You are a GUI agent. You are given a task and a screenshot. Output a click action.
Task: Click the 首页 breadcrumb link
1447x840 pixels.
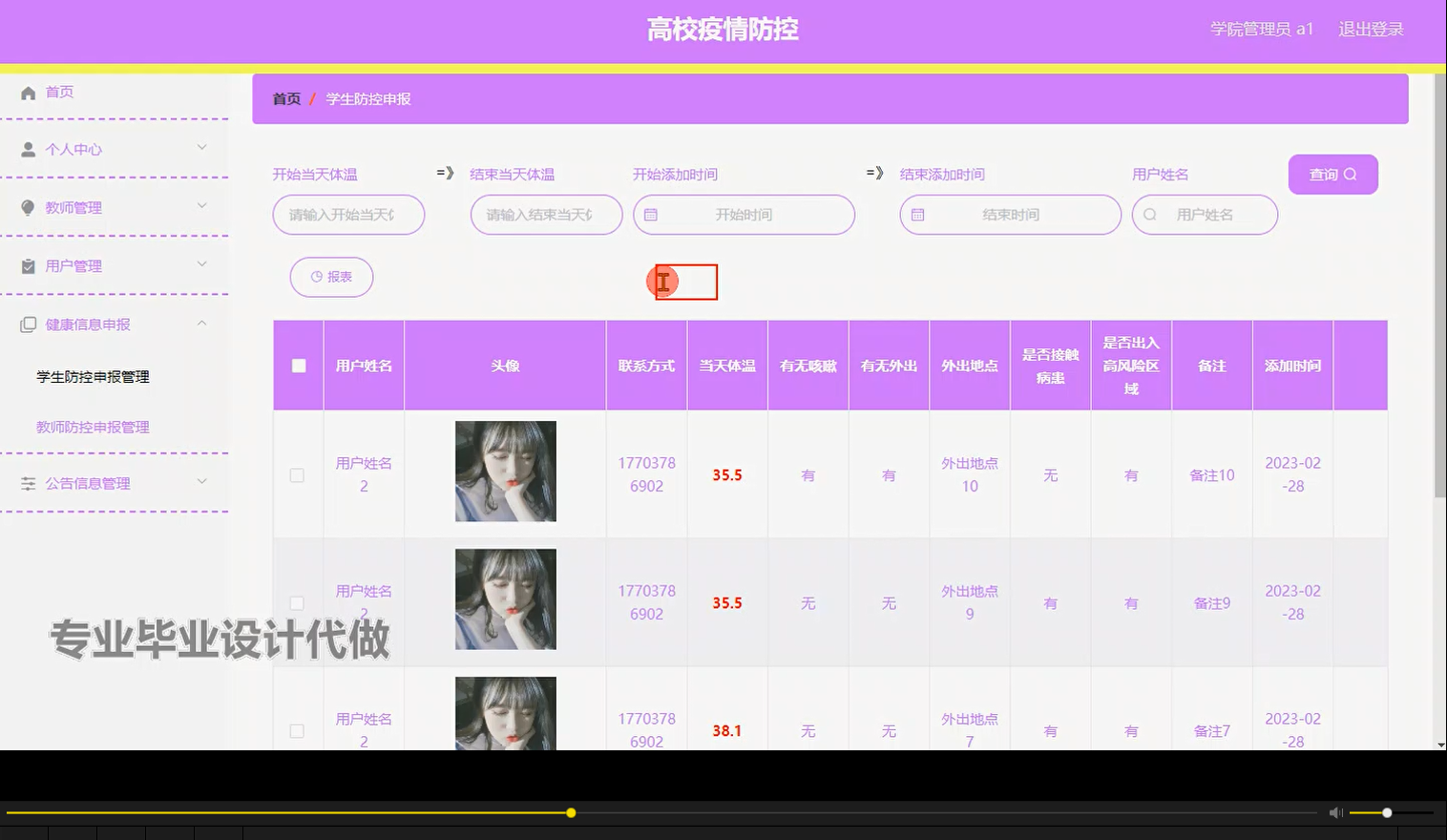point(286,99)
